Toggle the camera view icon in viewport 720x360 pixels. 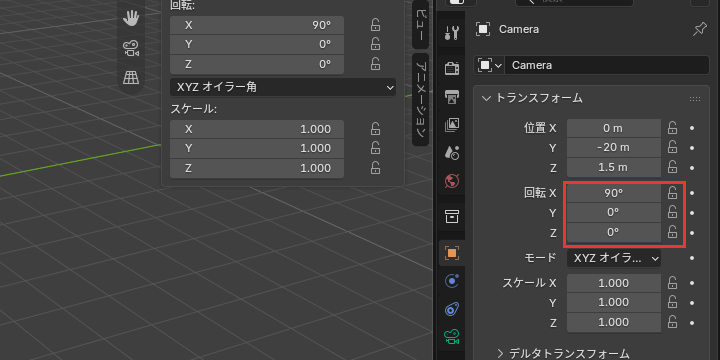(131, 48)
